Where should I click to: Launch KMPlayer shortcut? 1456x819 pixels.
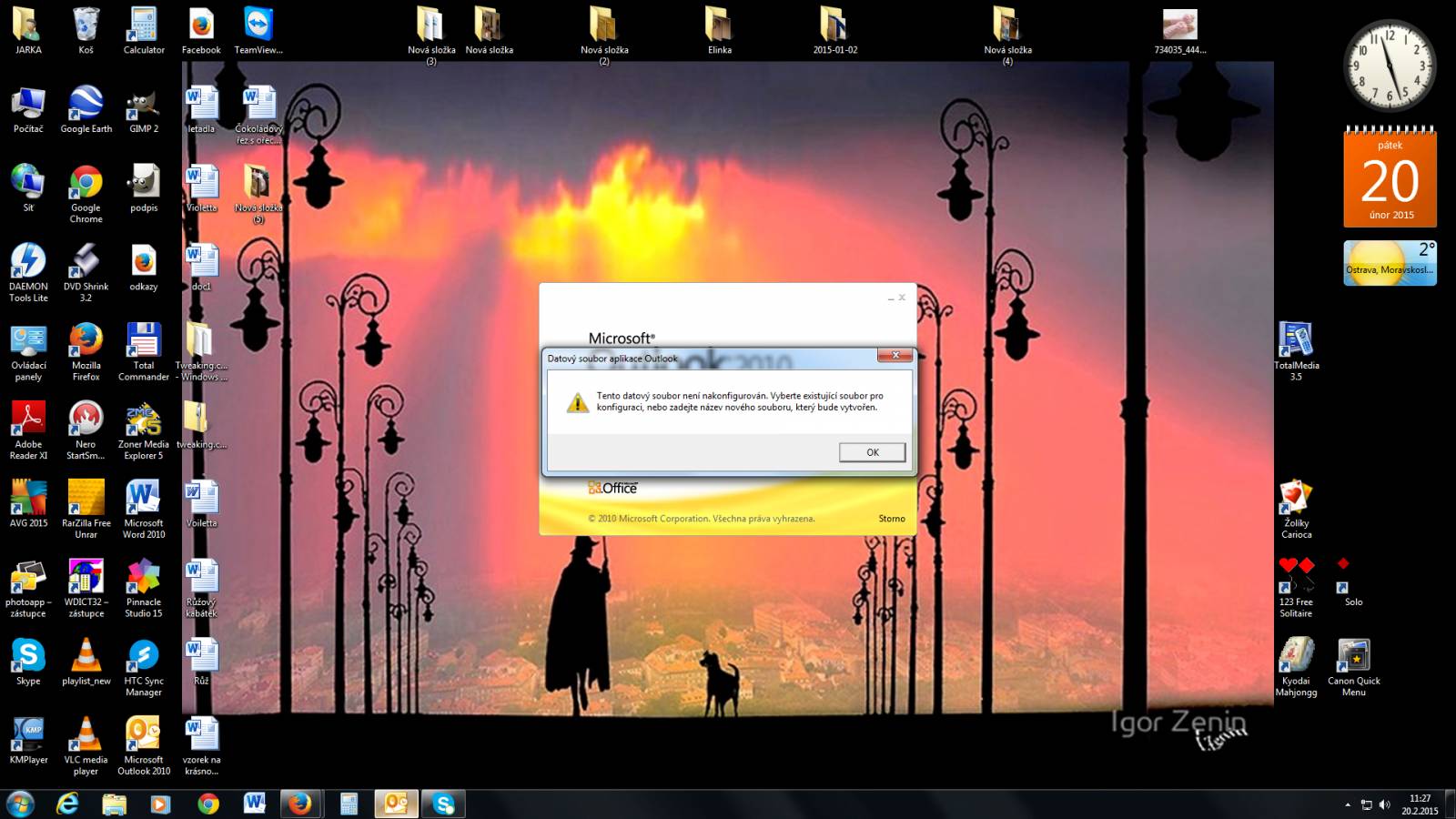click(28, 740)
